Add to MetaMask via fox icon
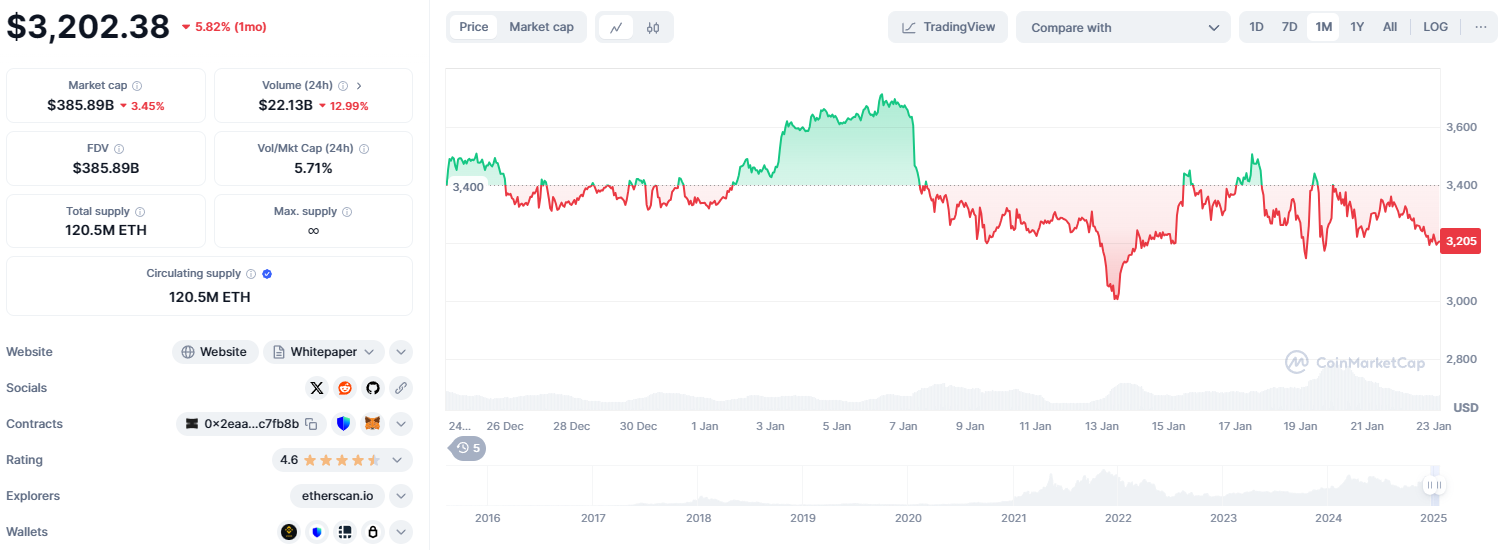1502x550 pixels. coord(372,424)
